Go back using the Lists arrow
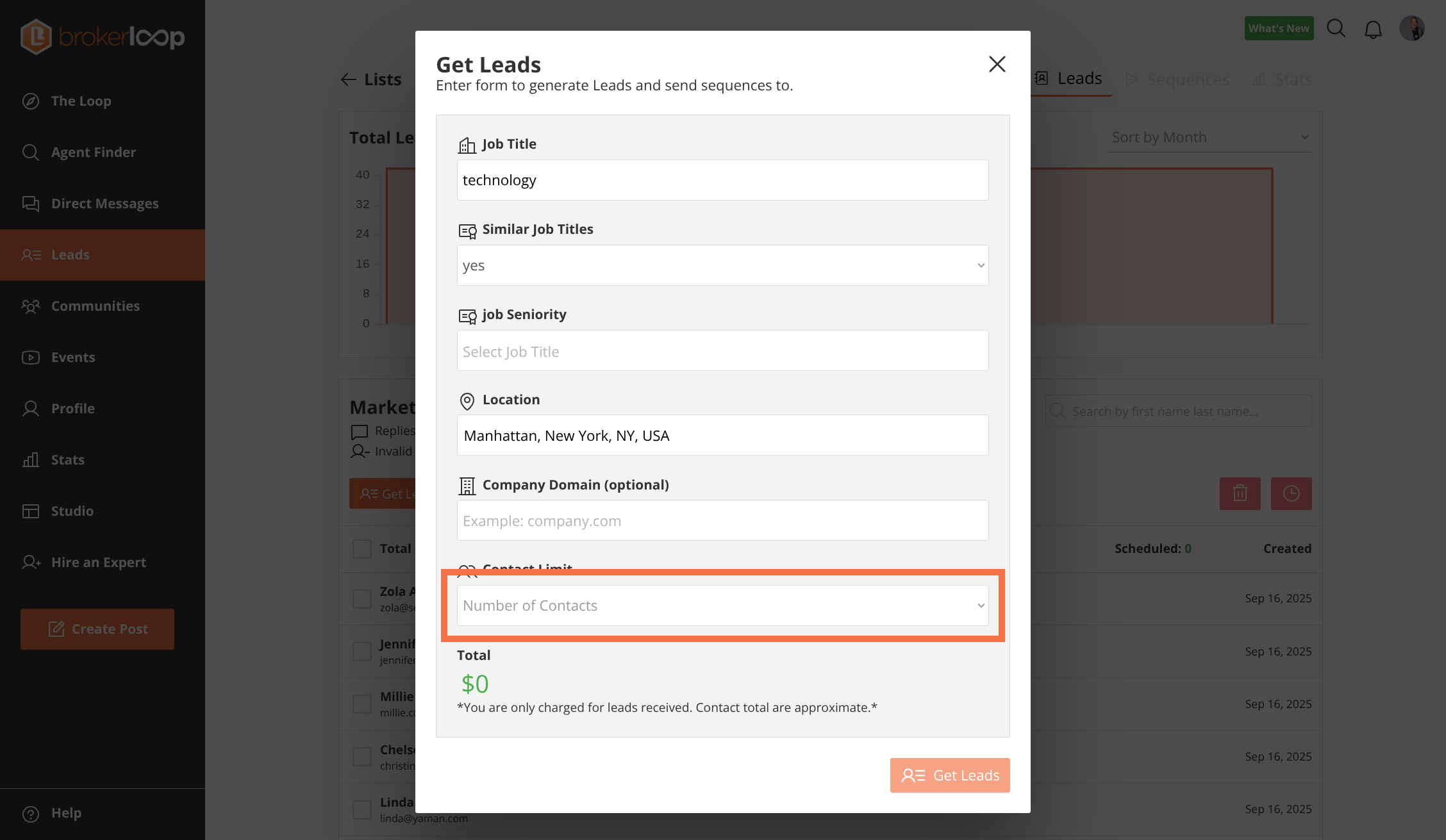The height and width of the screenshot is (840, 1446). tap(349, 79)
